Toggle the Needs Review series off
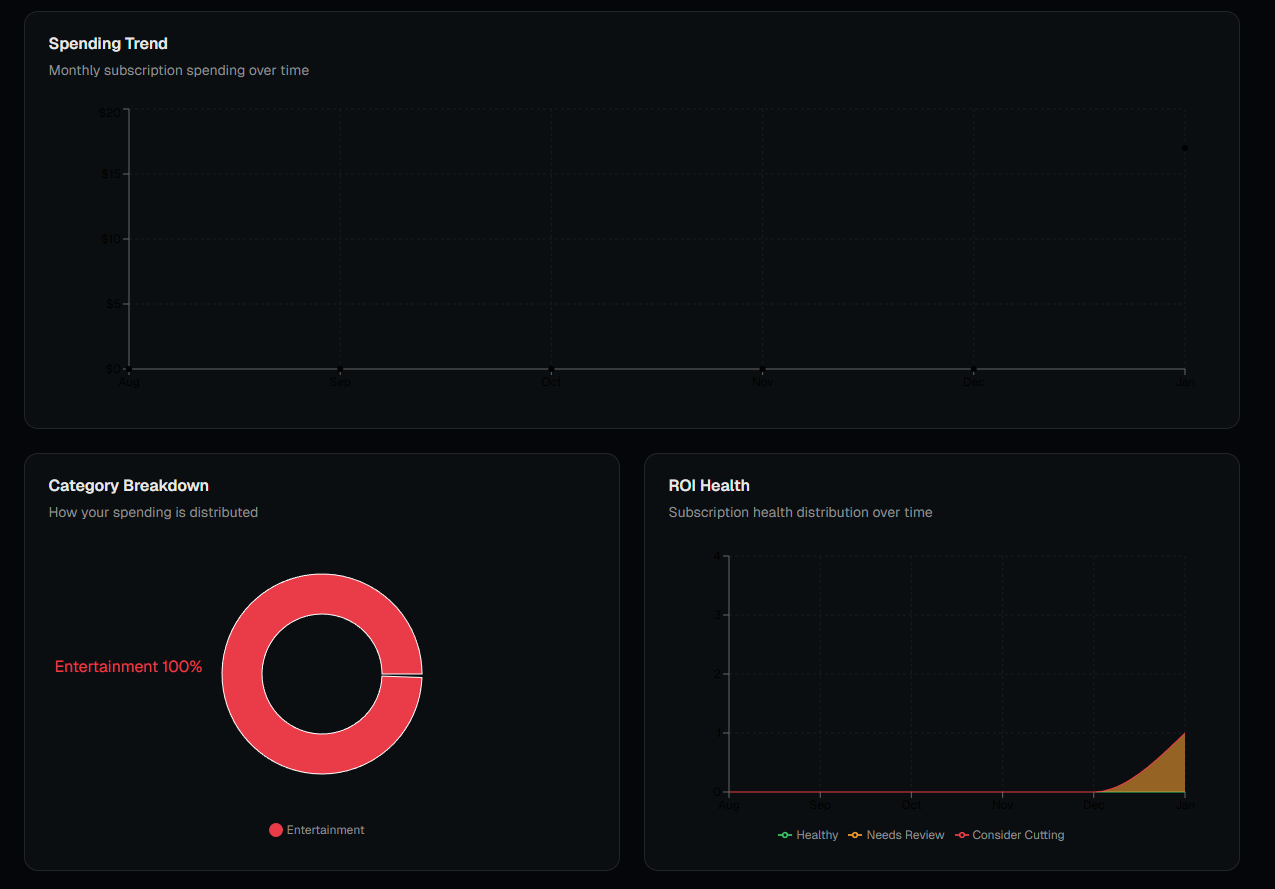This screenshot has height=889, width=1275. pyautogui.click(x=903, y=835)
